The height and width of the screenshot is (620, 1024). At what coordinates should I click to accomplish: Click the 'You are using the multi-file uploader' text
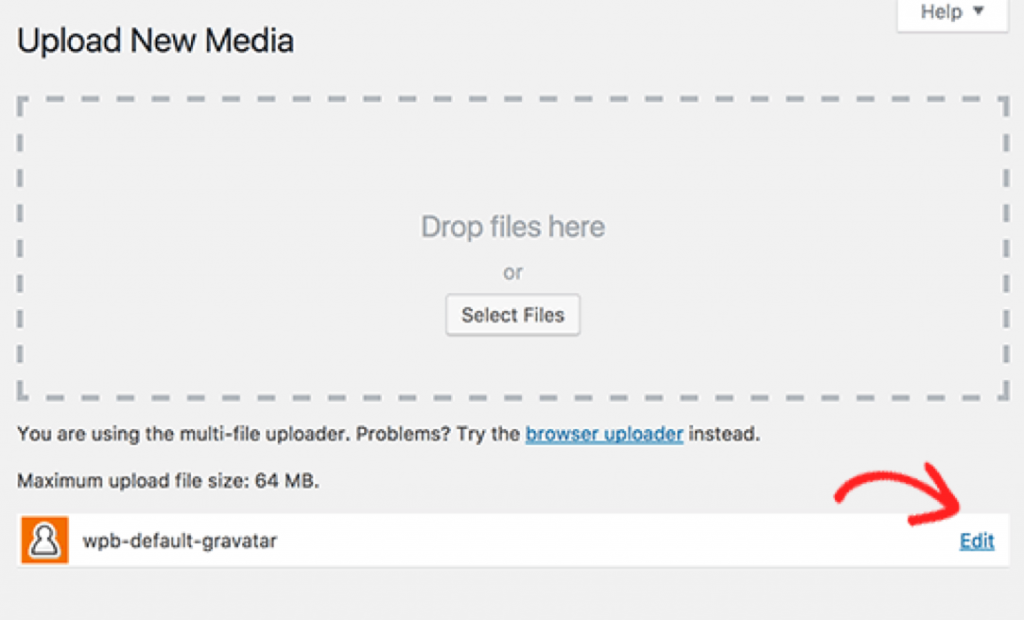(x=184, y=434)
